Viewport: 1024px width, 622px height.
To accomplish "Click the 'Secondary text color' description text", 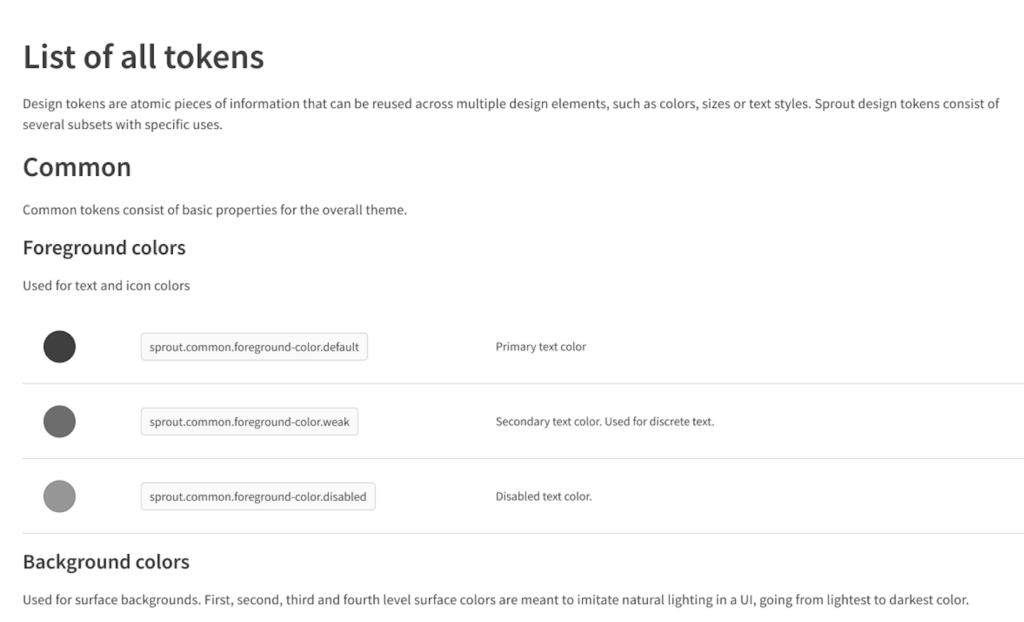I will click(605, 421).
